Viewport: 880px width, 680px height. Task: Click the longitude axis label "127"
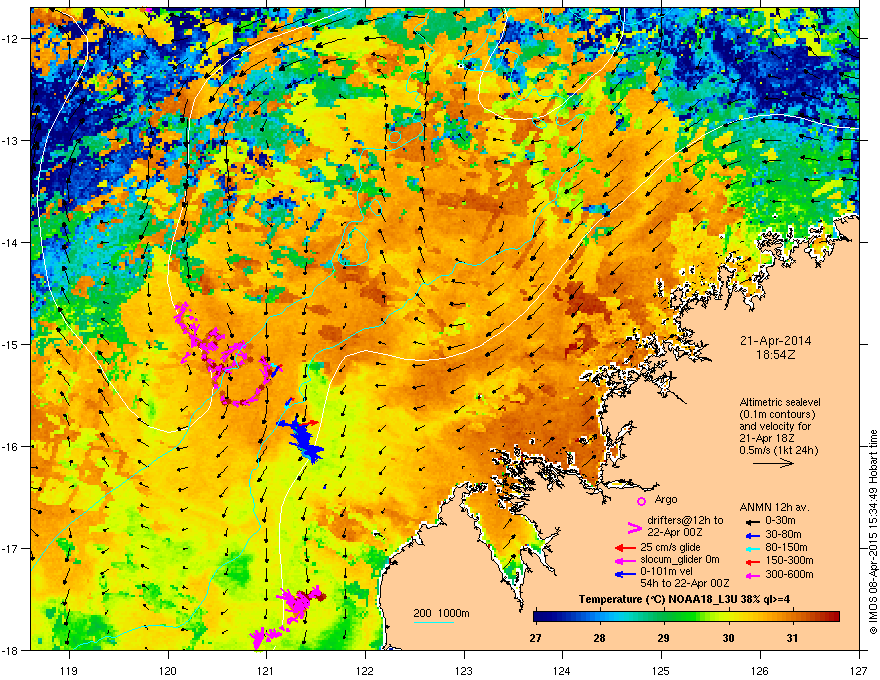pos(859,670)
